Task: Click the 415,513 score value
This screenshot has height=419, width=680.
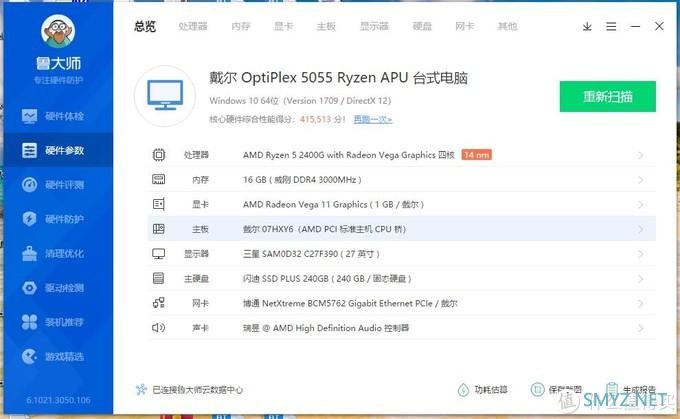Action: [x=315, y=119]
